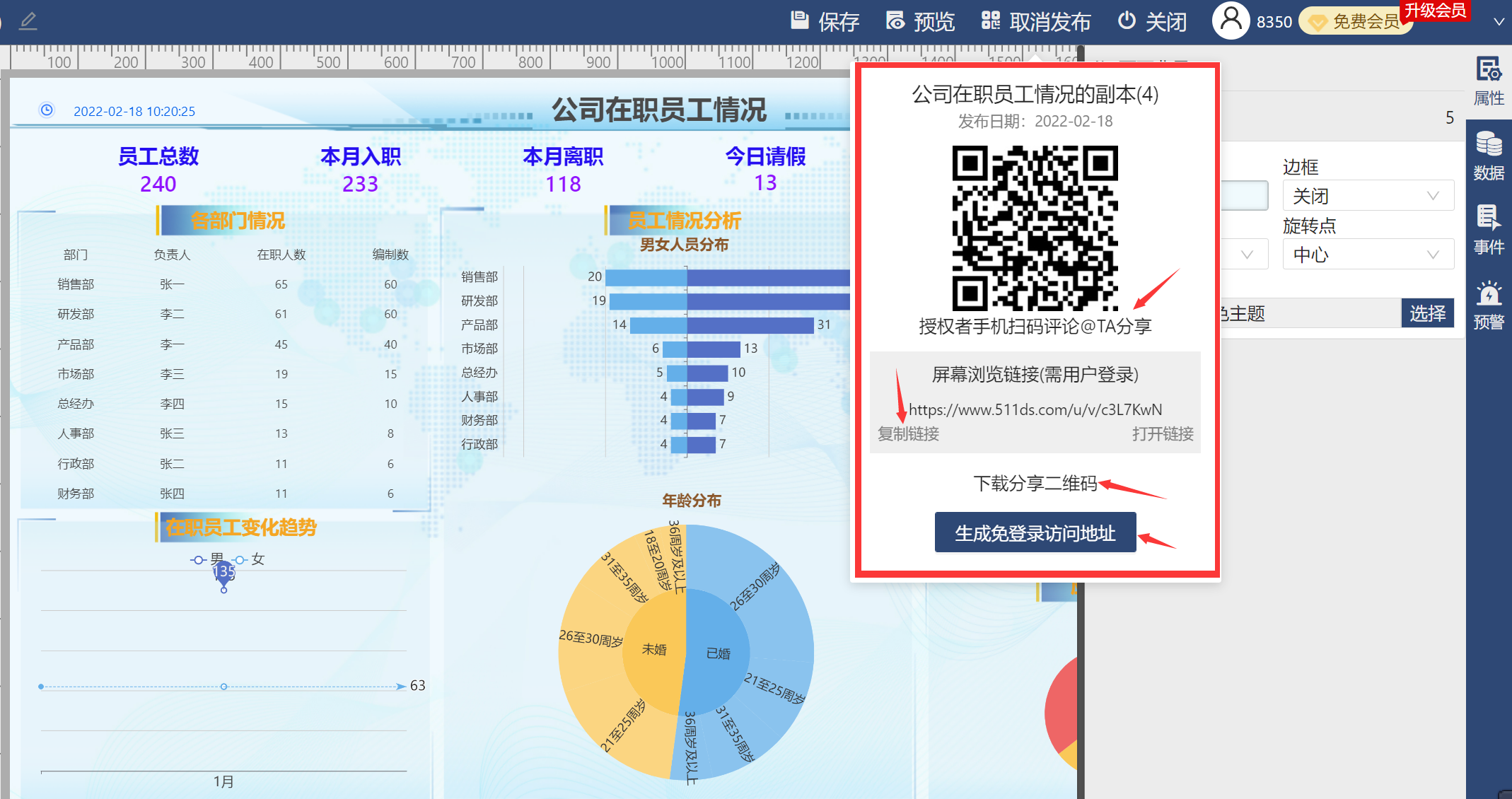Click the free member (免费会员) badge

[1354, 22]
